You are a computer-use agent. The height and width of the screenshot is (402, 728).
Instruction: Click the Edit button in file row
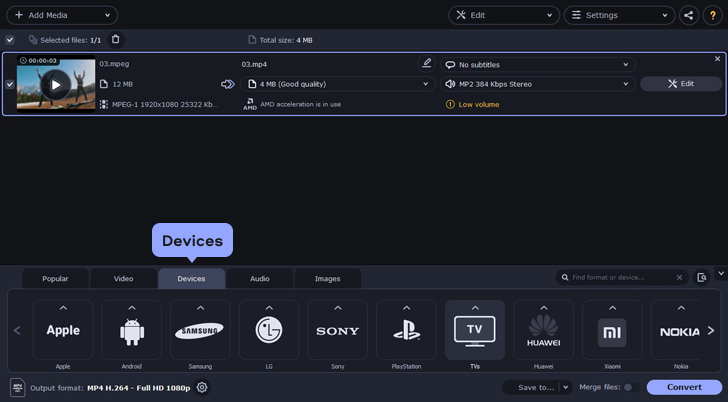click(x=681, y=84)
